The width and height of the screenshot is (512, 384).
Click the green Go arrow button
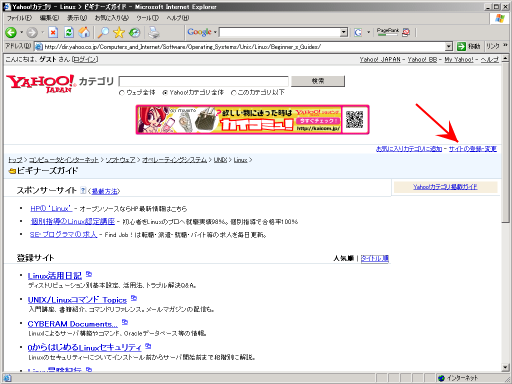461,46
